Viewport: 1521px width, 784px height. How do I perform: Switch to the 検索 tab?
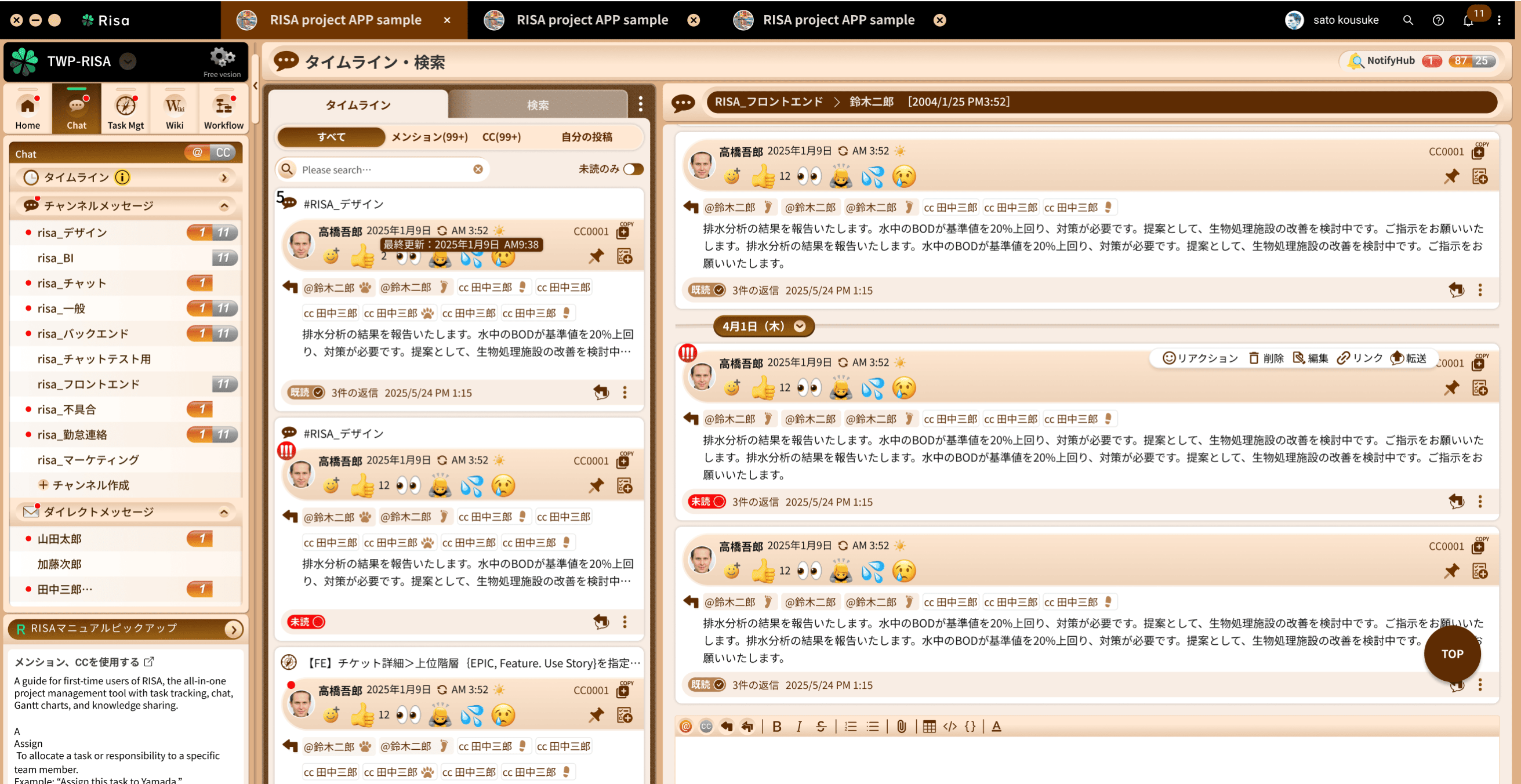click(538, 105)
